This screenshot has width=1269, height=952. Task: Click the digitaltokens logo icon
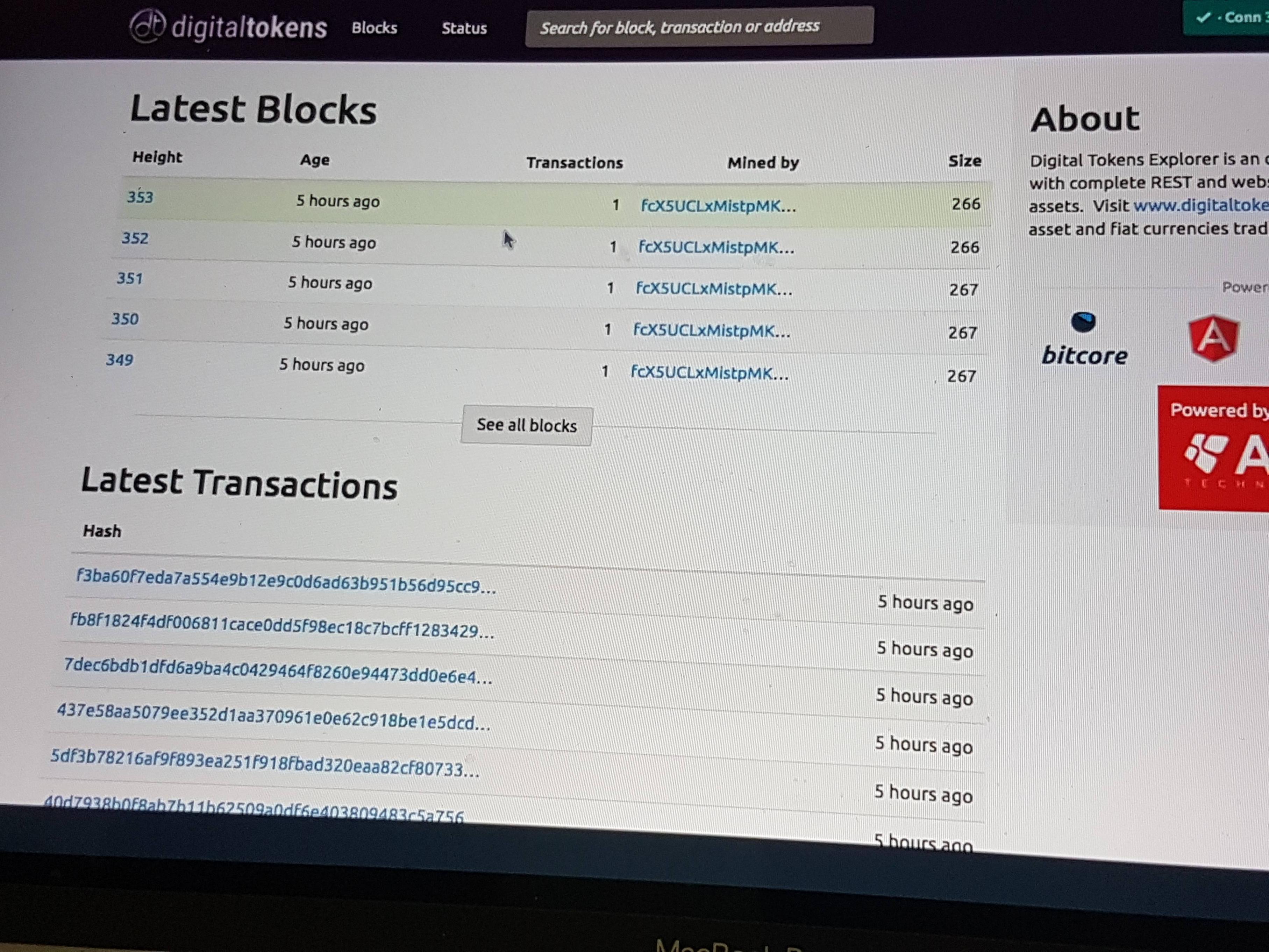pos(147,26)
